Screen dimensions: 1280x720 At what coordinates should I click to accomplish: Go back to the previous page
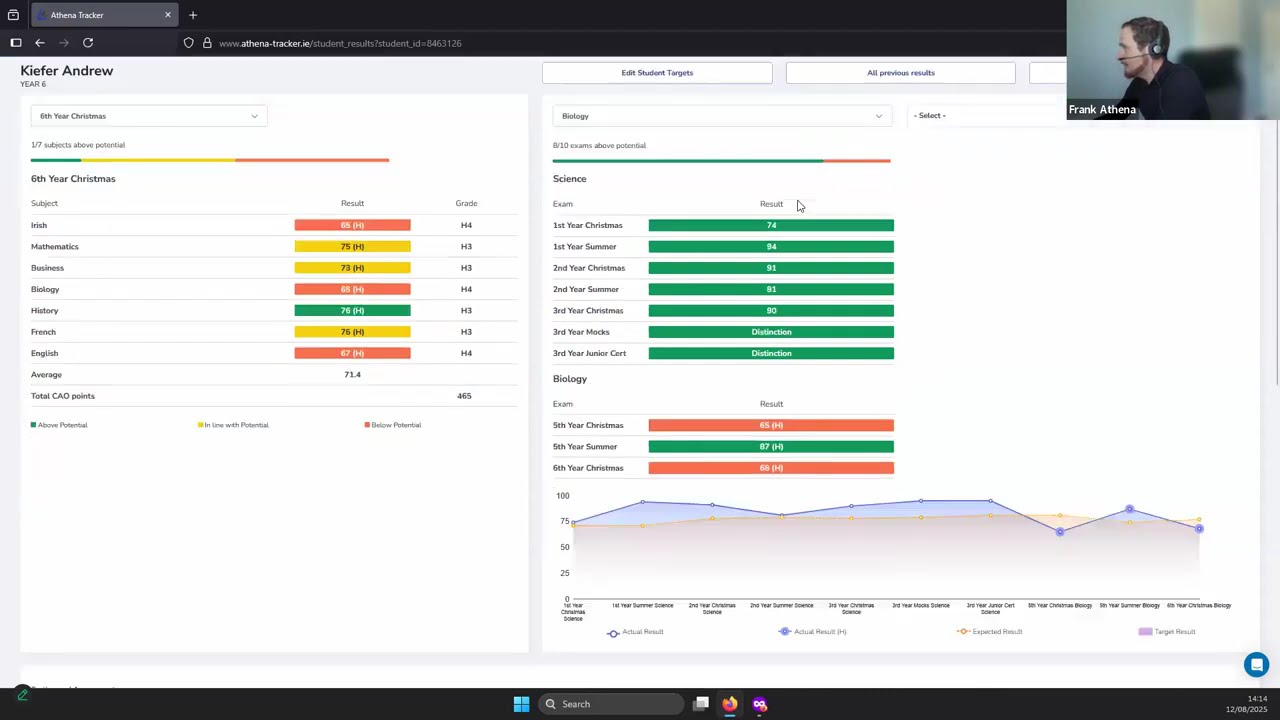click(x=40, y=43)
